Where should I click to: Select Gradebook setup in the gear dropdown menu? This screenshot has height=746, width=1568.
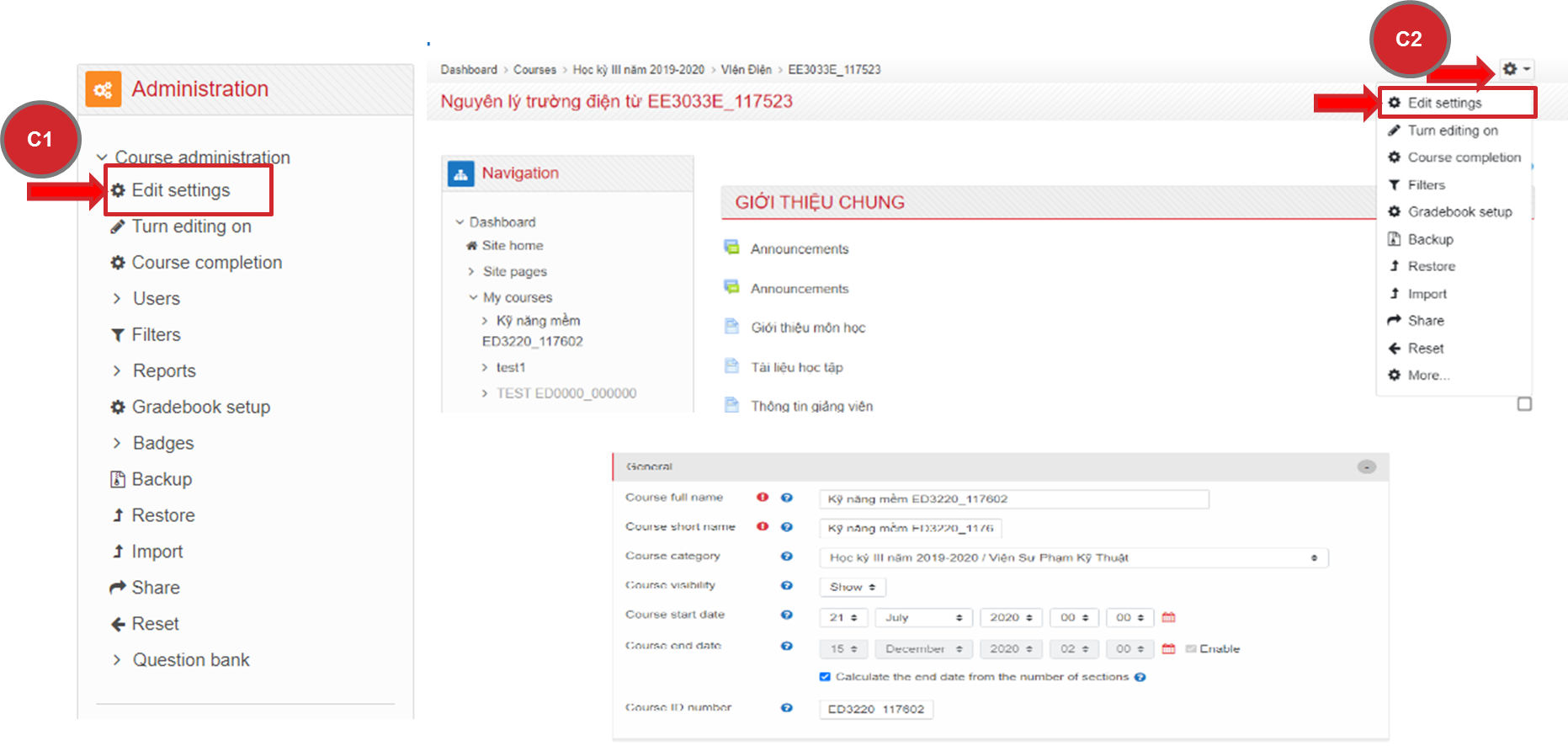coord(1459,212)
